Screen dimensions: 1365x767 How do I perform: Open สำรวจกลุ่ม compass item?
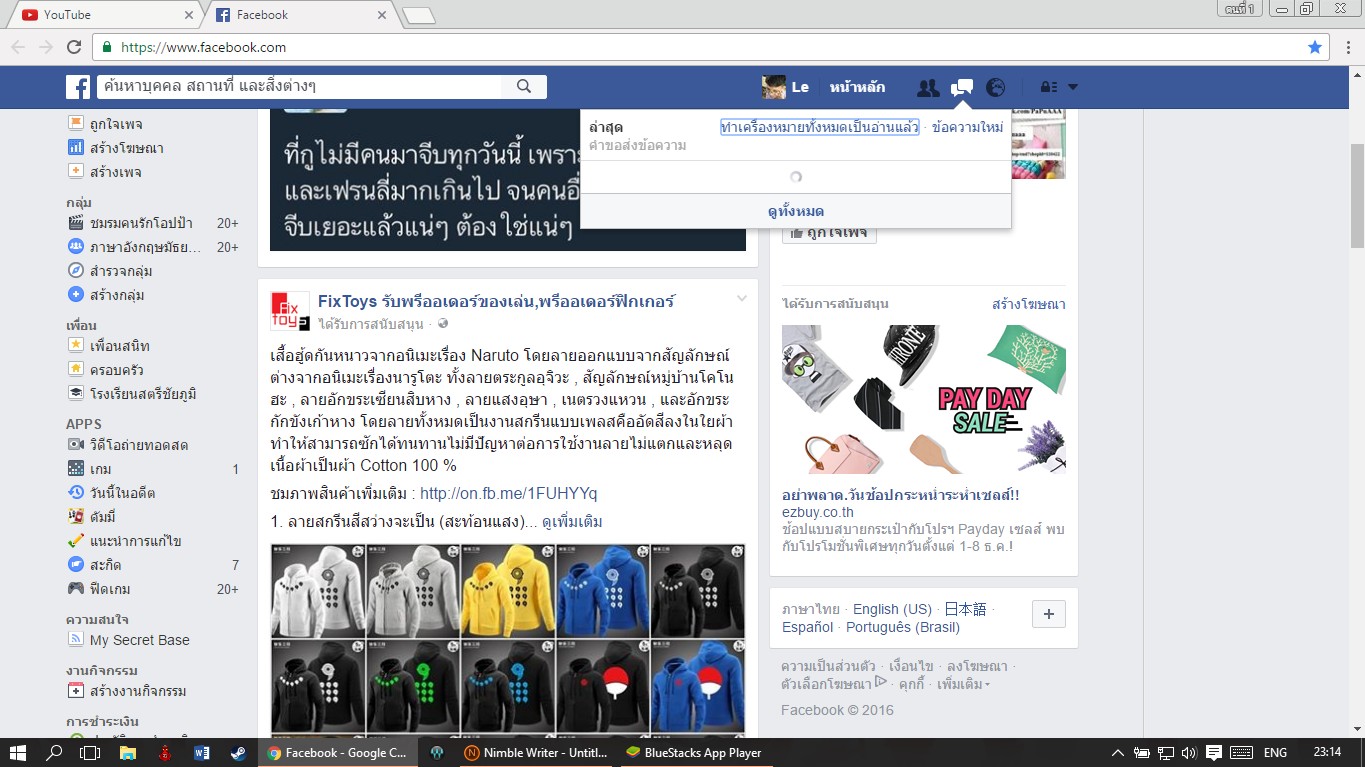pos(121,271)
